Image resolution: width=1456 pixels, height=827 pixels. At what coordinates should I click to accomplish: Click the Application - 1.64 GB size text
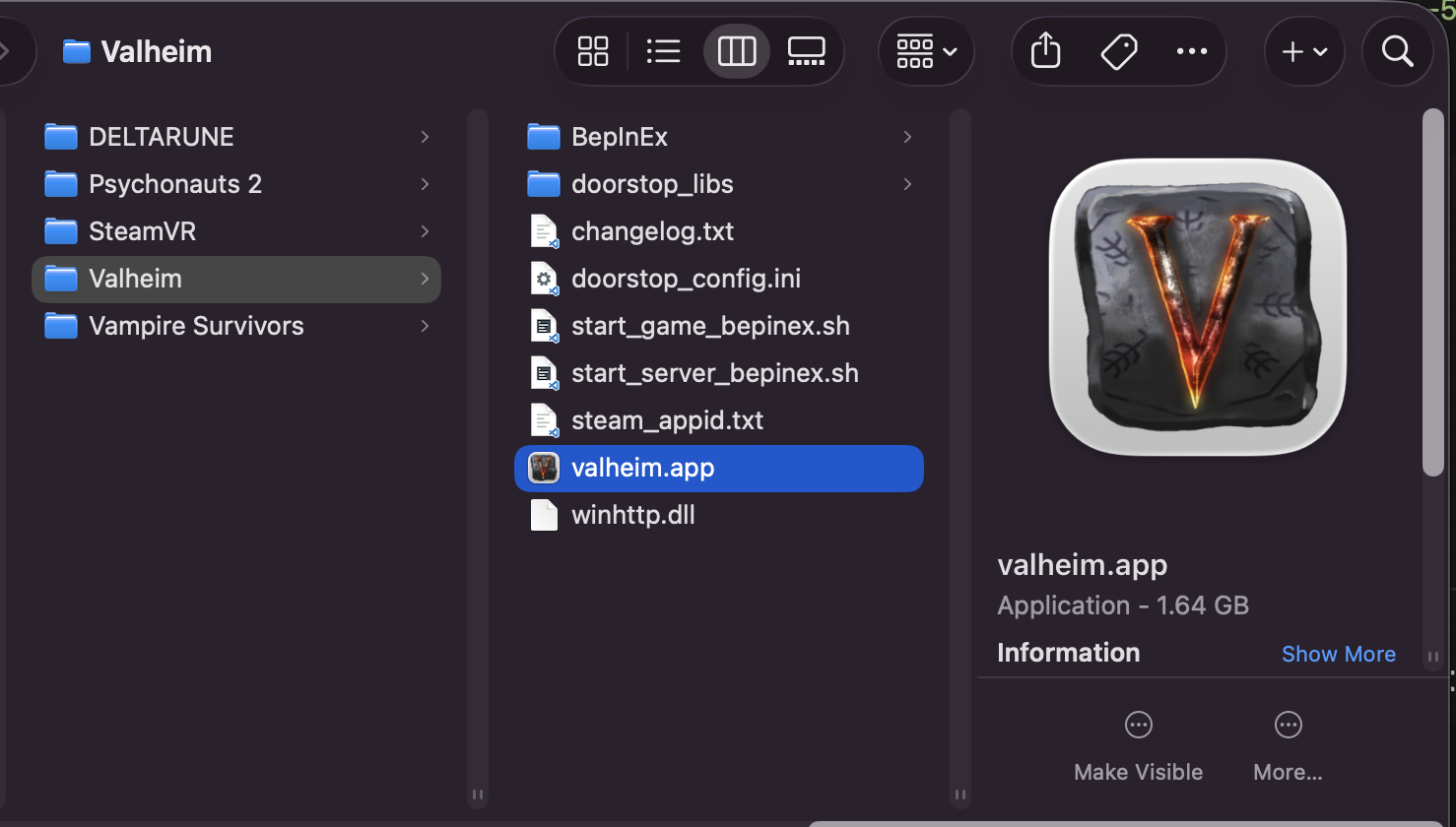click(1123, 605)
